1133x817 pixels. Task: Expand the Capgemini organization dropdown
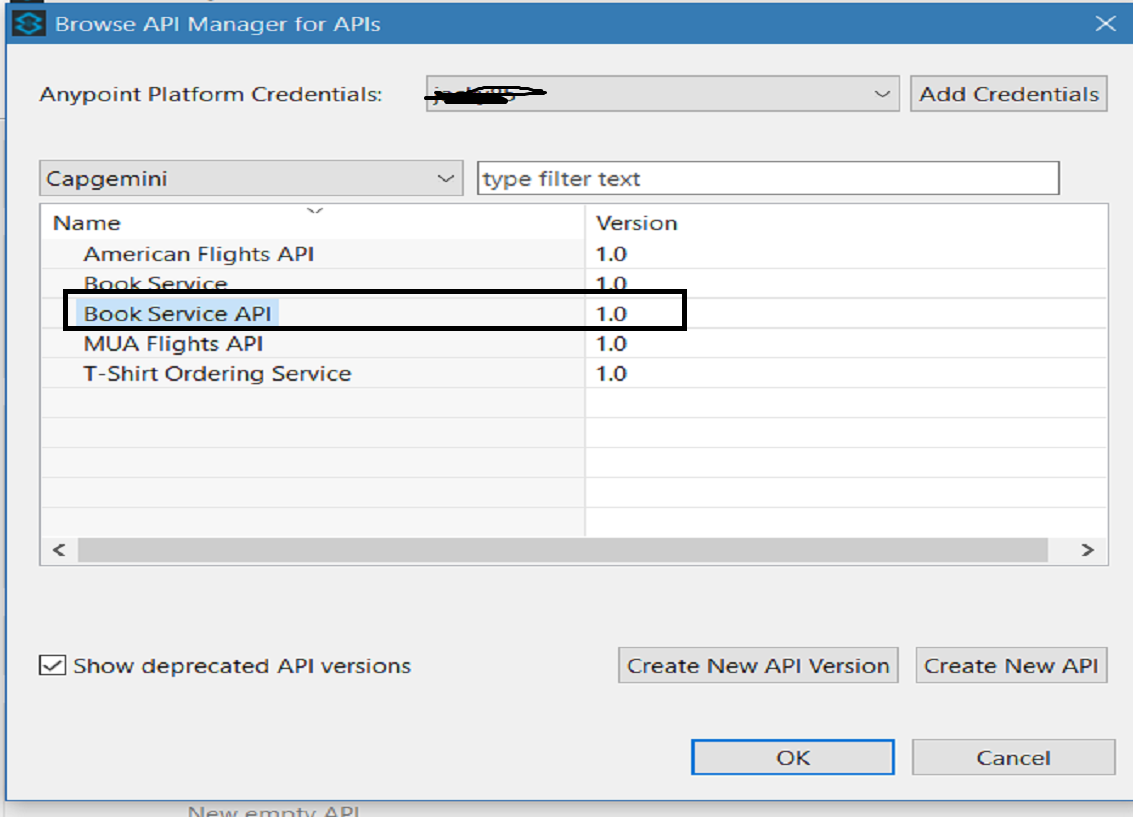[445, 179]
